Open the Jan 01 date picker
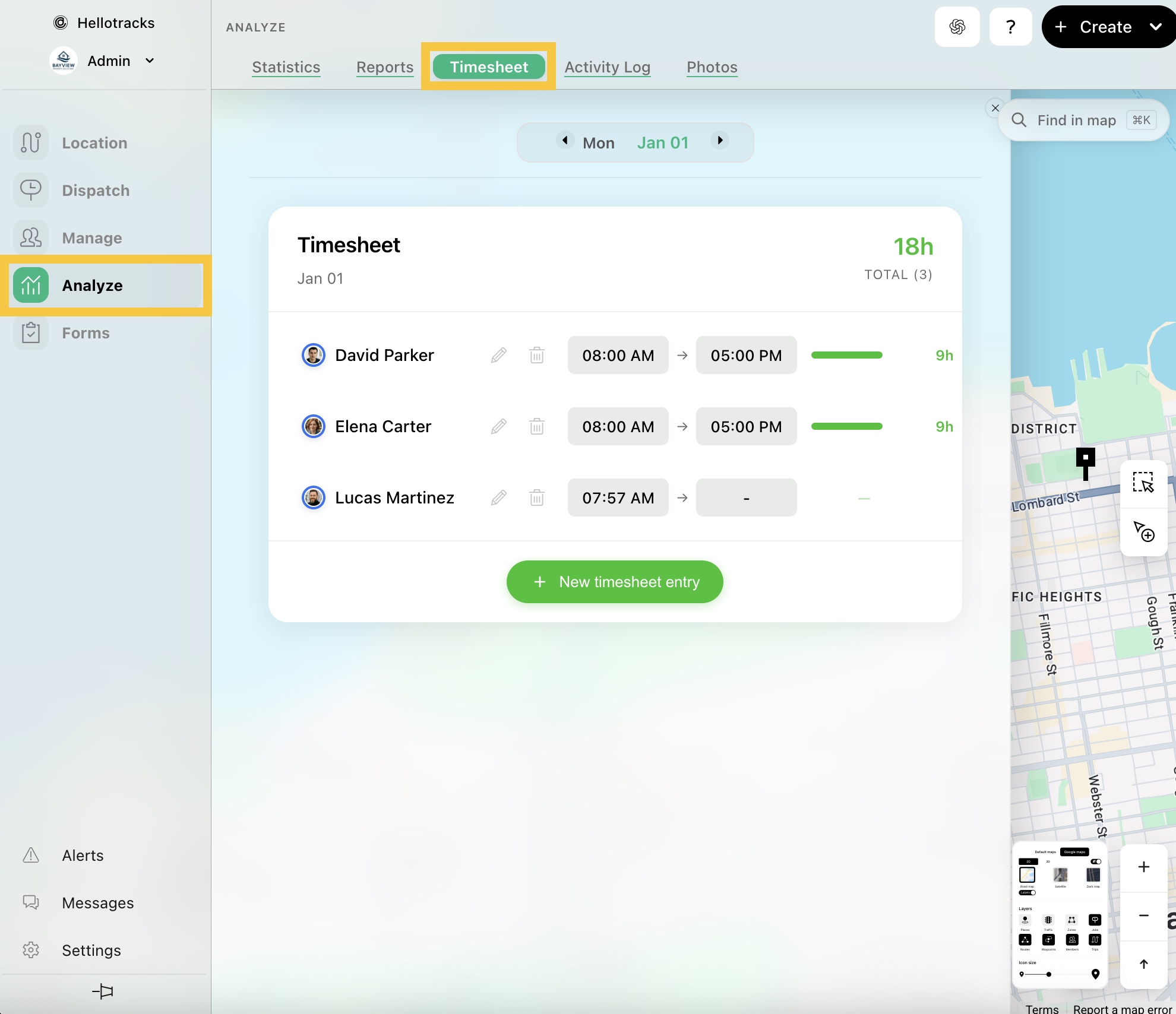The width and height of the screenshot is (1176, 1014). pyautogui.click(x=663, y=143)
